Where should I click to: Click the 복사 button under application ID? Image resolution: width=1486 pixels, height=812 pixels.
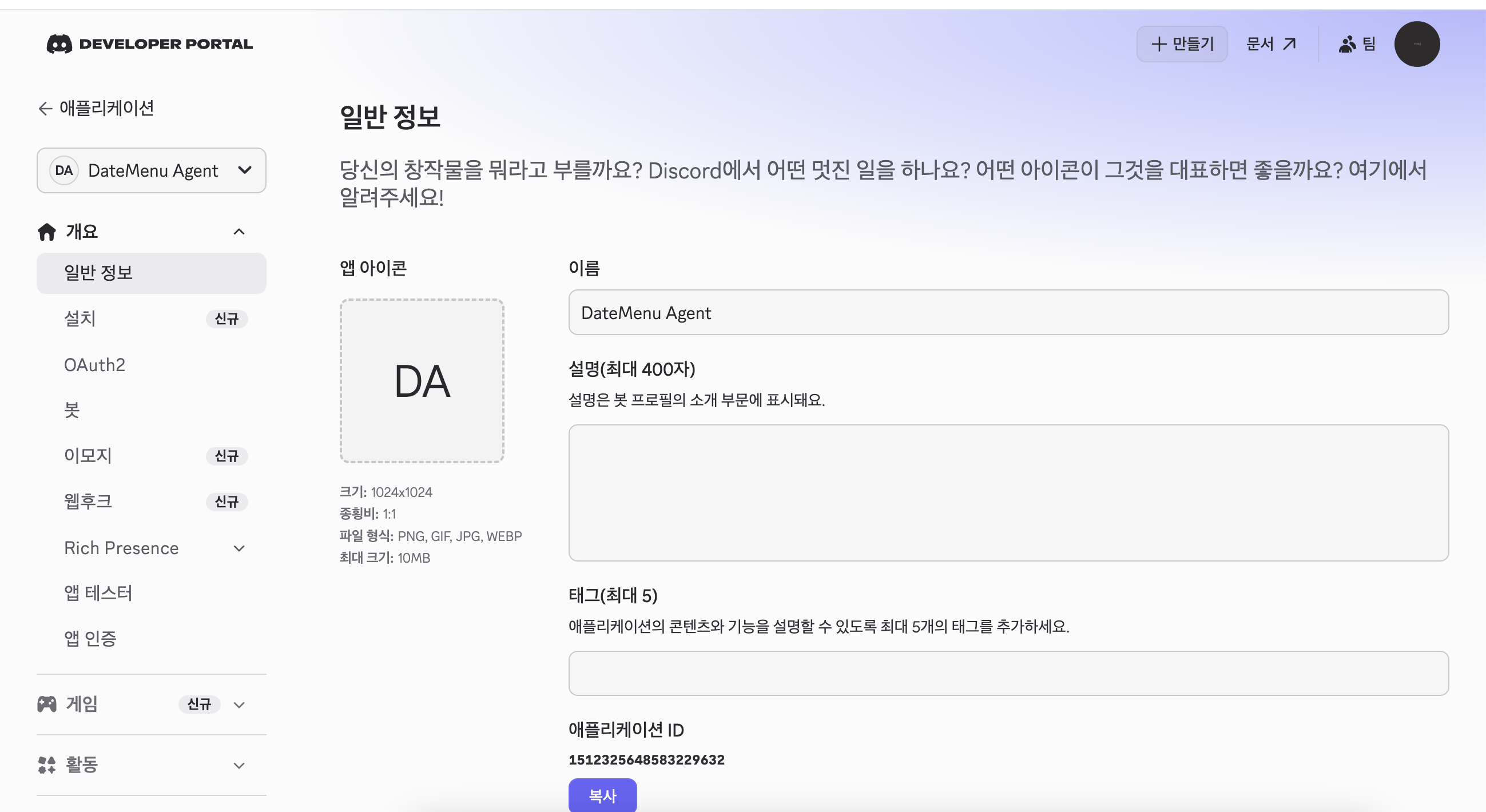[602, 795]
